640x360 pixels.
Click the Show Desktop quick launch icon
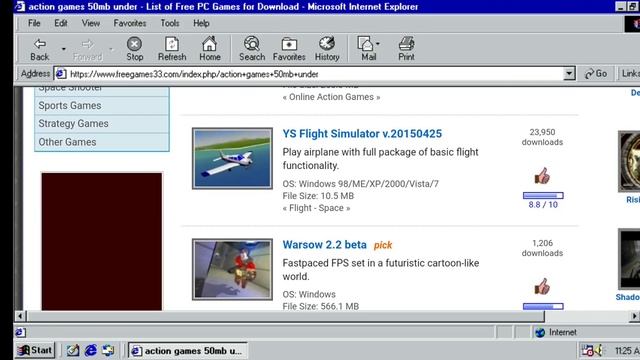(73, 350)
